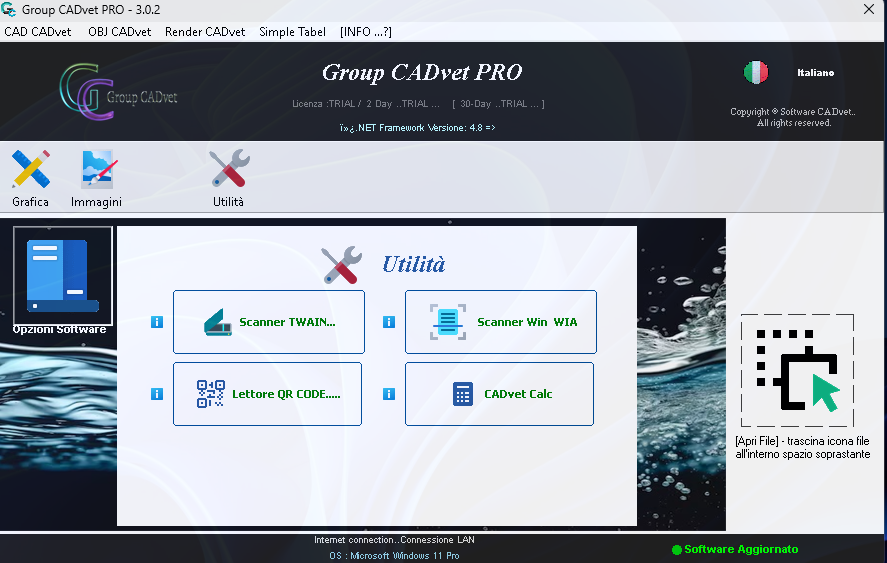Open CADvet Calc button
887x563 pixels.
tap(500, 394)
